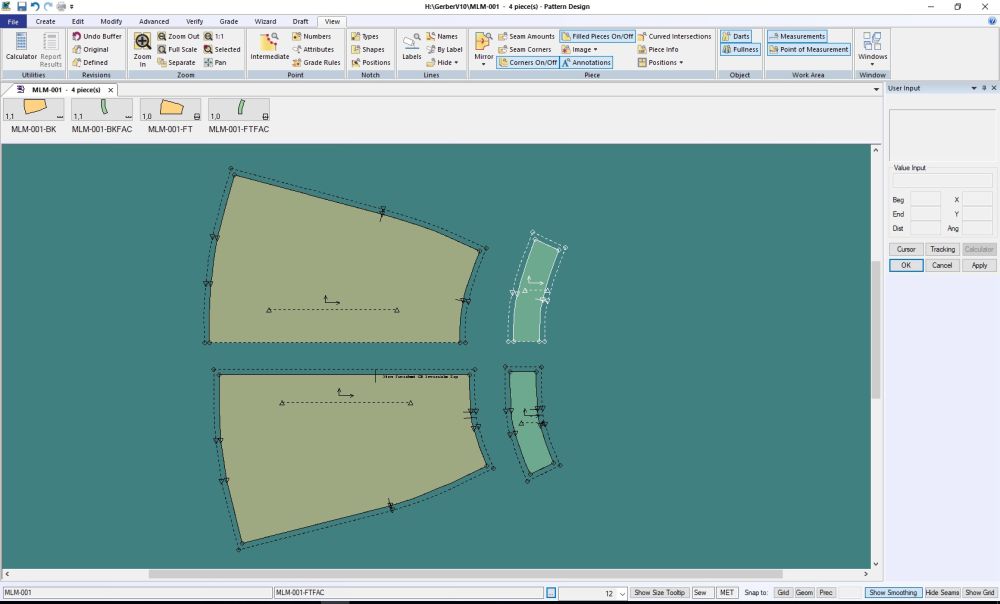Open Quick Access toolbar customize arrow

(x=71, y=6)
